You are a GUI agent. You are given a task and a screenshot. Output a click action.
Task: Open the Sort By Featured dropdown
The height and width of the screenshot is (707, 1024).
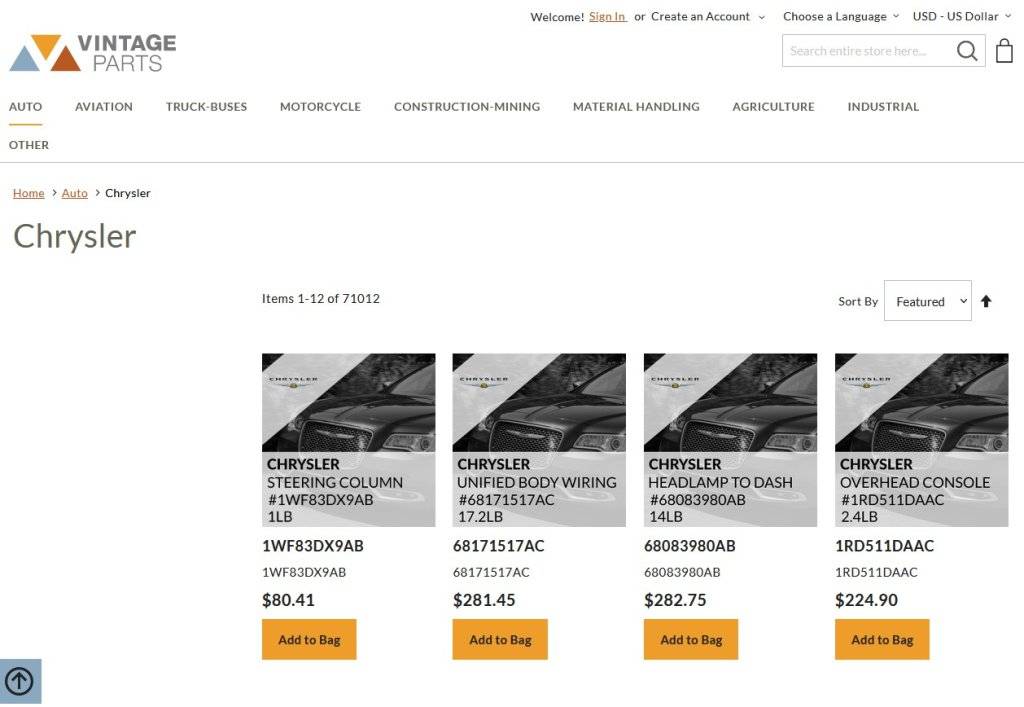(927, 301)
